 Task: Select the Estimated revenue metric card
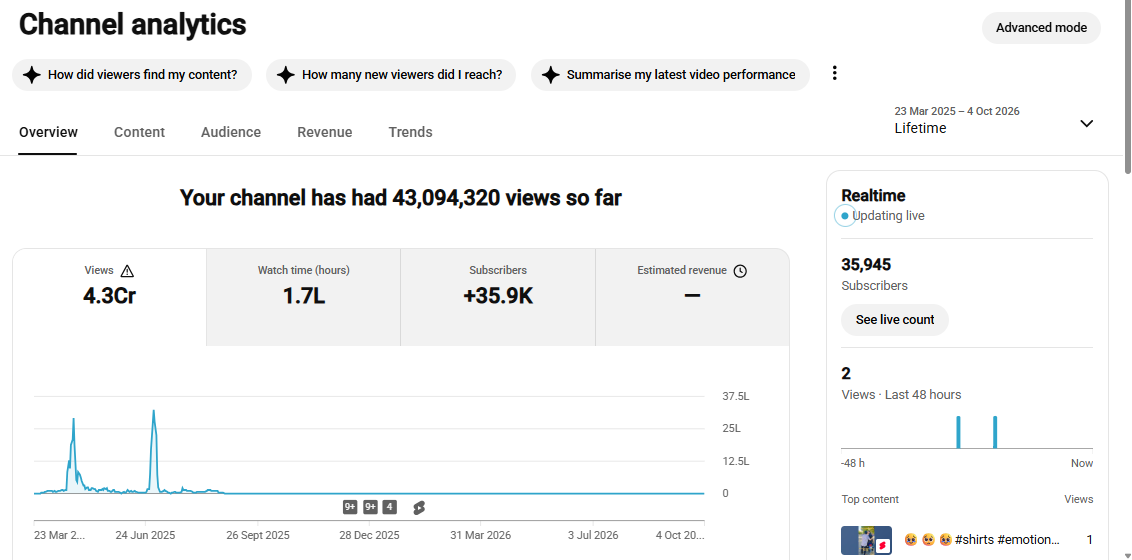click(x=692, y=297)
